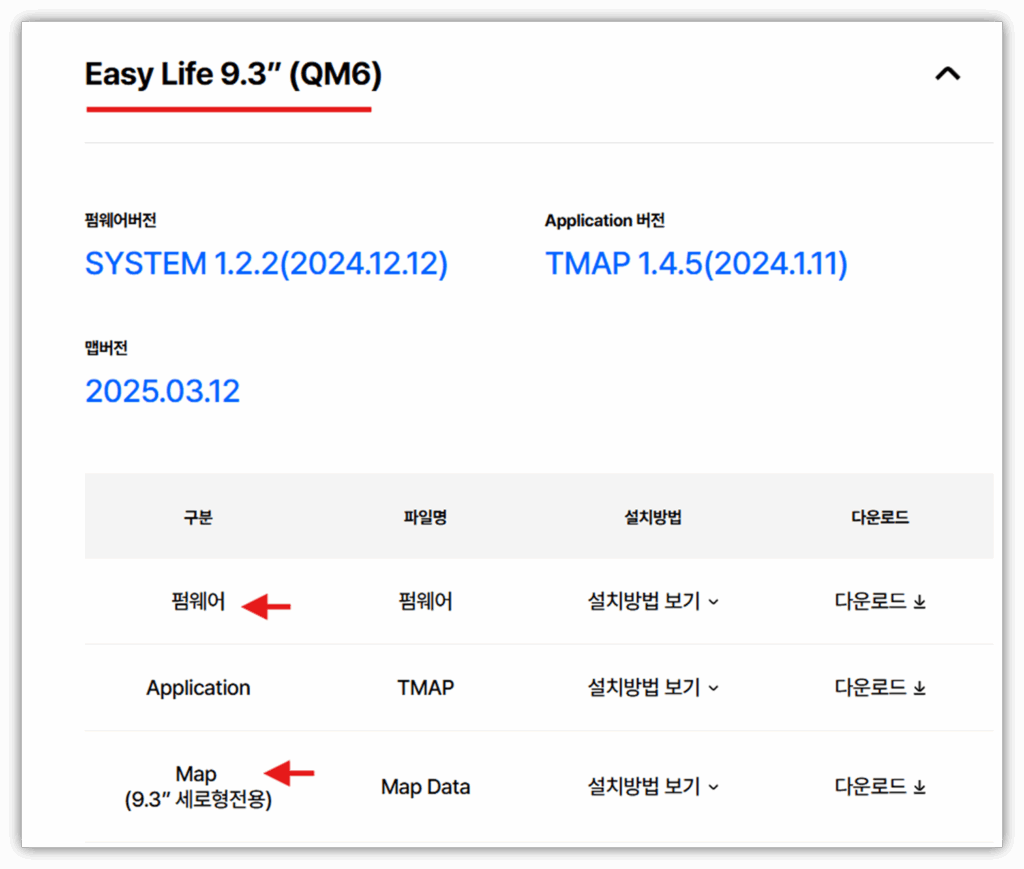Click the download arrow icon in 펌웨어 row
The image size is (1024, 869).
tap(920, 601)
